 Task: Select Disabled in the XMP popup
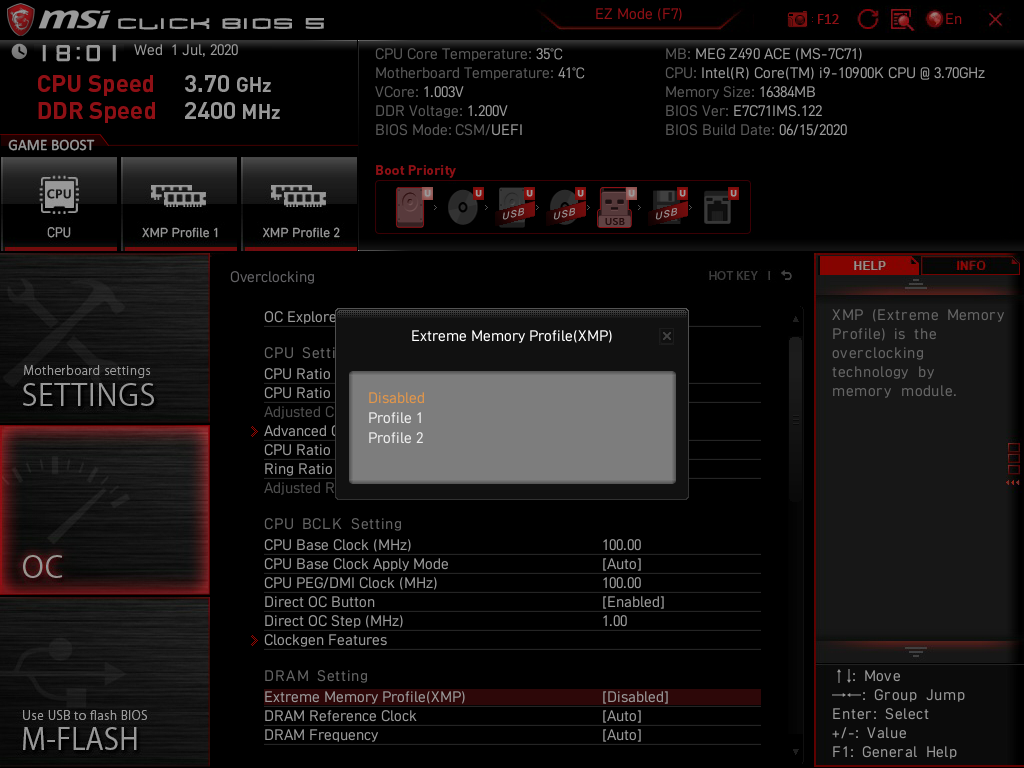[x=396, y=397]
